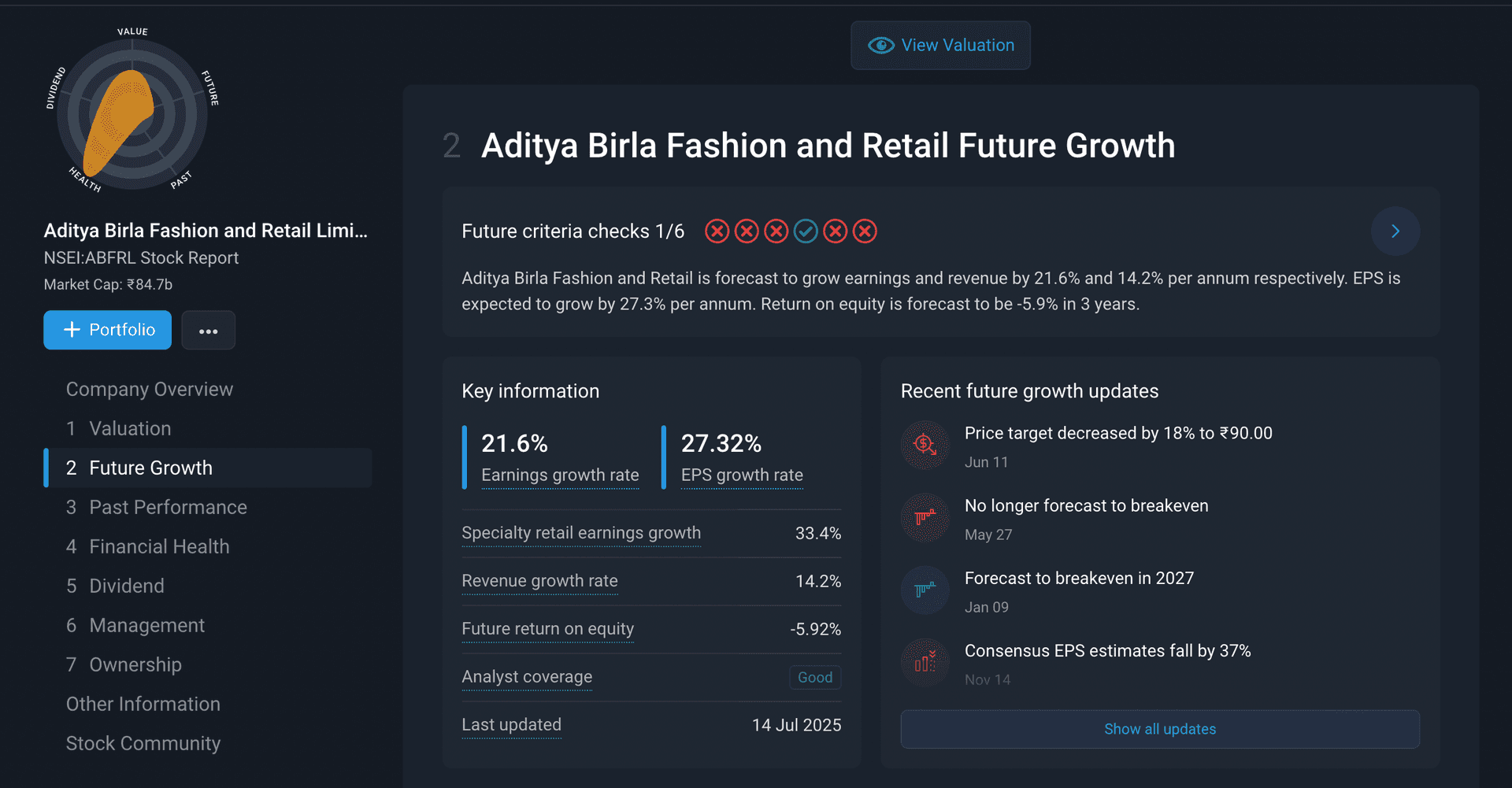Visit Stock Community section
Viewport: 1512px width, 788px height.
point(143,744)
